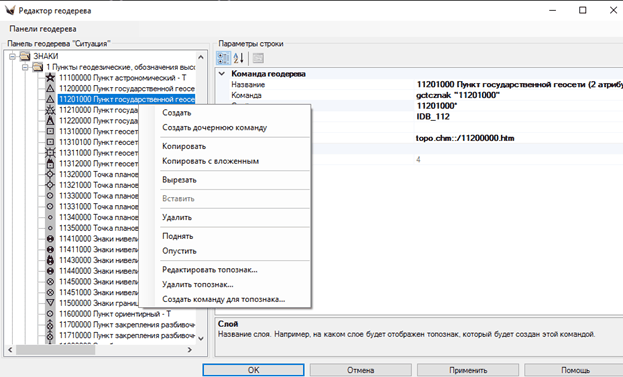Click the circle icon of item 11600000
Viewport: 623px width, 377px height.
point(50,313)
